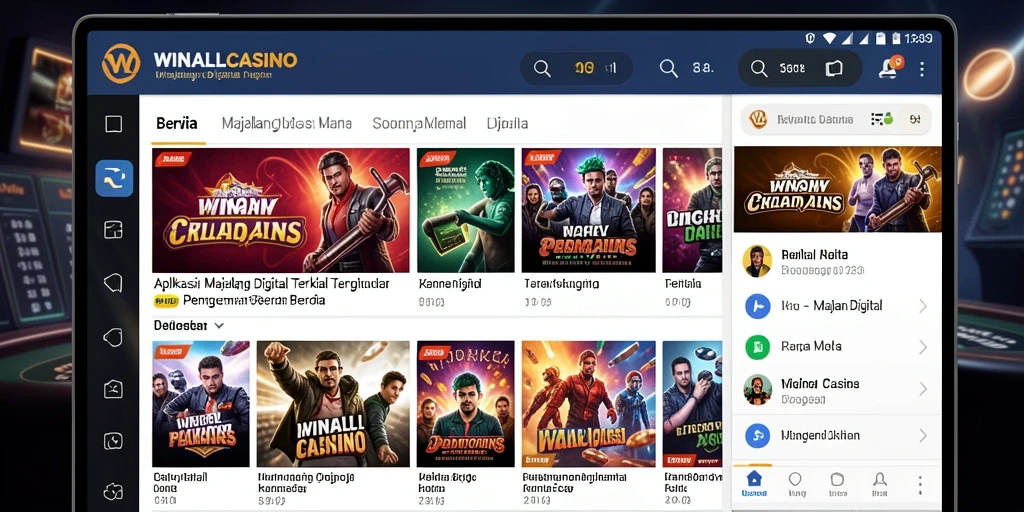Switch to the Djoila tab
1024x512 pixels.
507,123
